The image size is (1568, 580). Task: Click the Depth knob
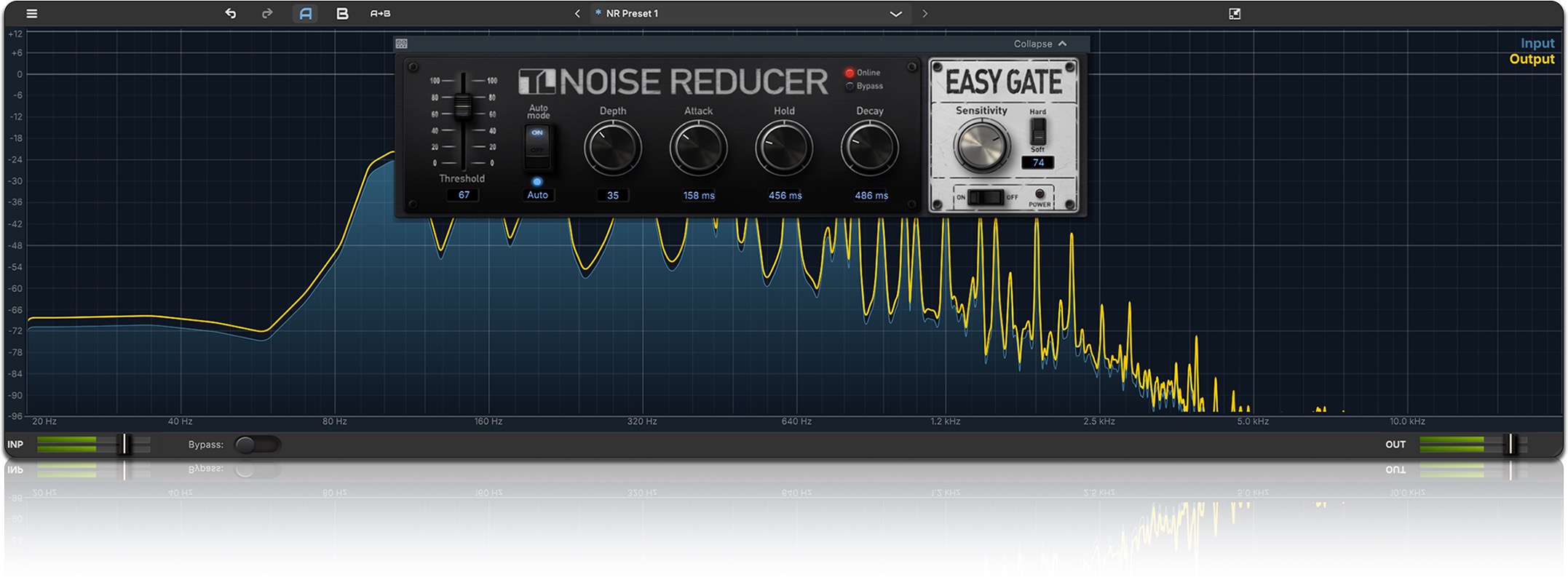613,148
